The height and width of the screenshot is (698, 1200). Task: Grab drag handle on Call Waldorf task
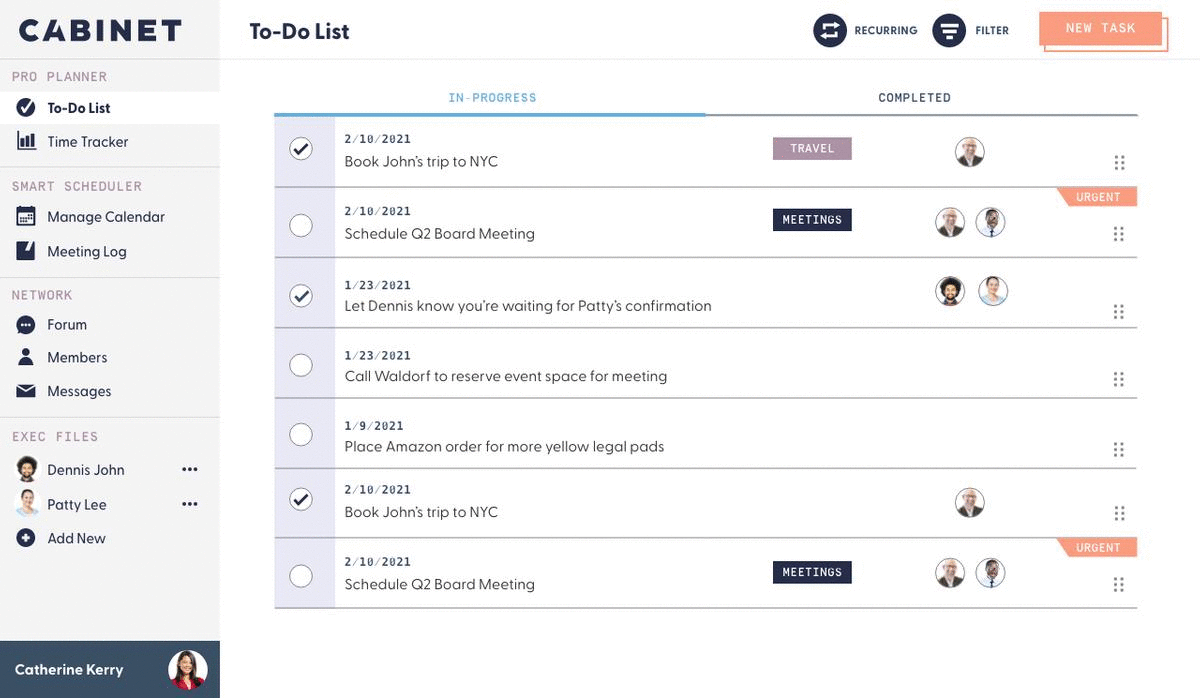click(1119, 379)
